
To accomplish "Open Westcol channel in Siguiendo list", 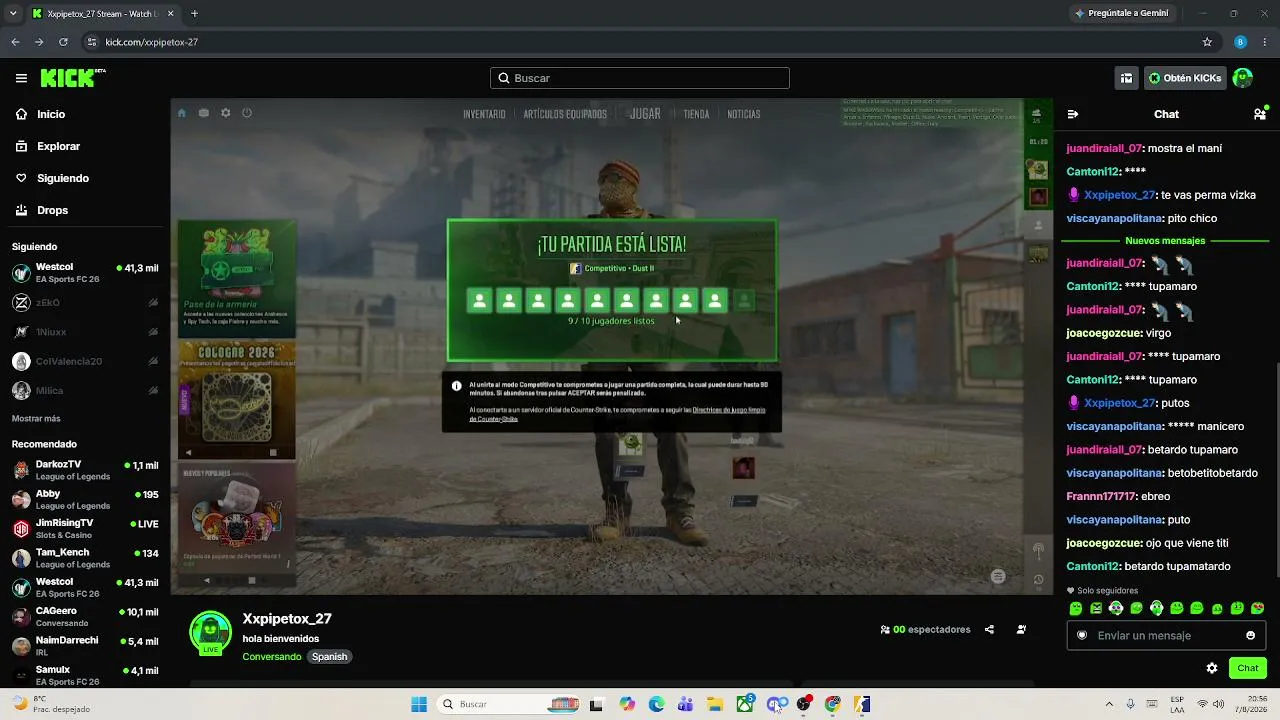I will click(85, 273).
